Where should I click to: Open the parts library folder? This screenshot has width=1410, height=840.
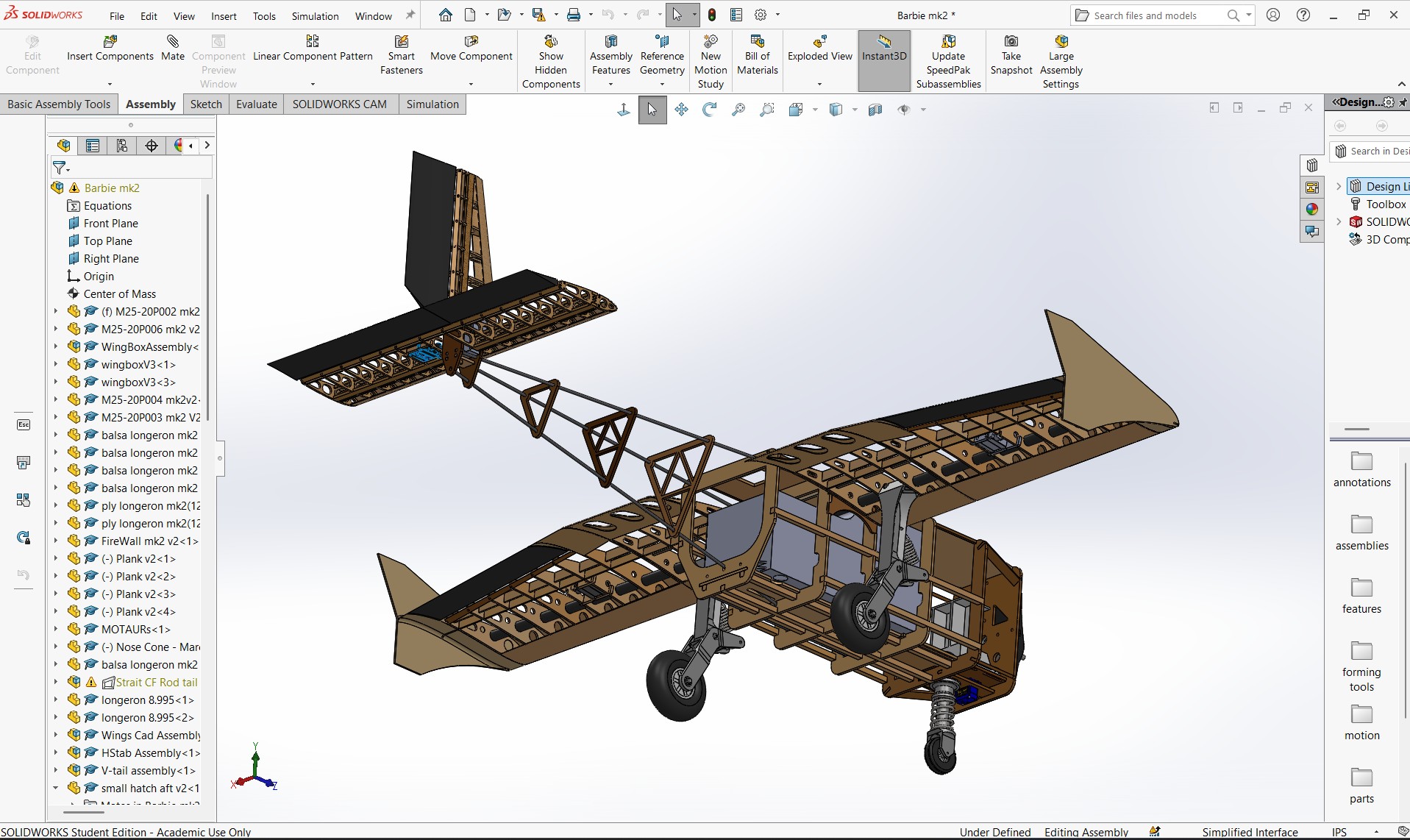(1361, 786)
